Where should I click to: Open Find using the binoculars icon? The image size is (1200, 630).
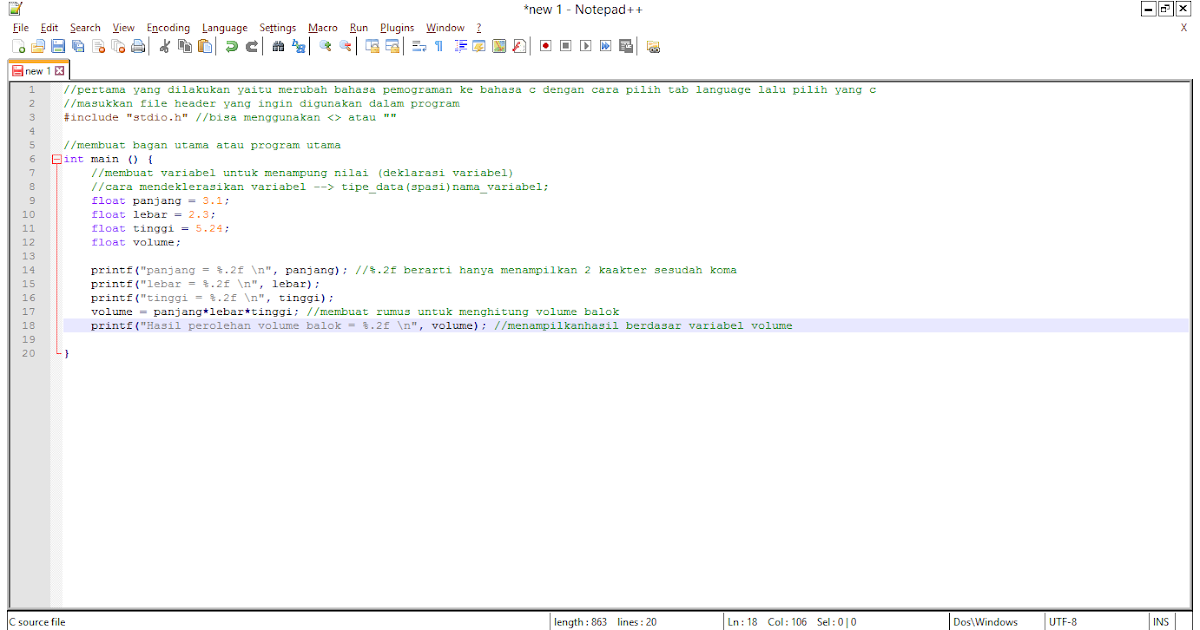coord(280,45)
